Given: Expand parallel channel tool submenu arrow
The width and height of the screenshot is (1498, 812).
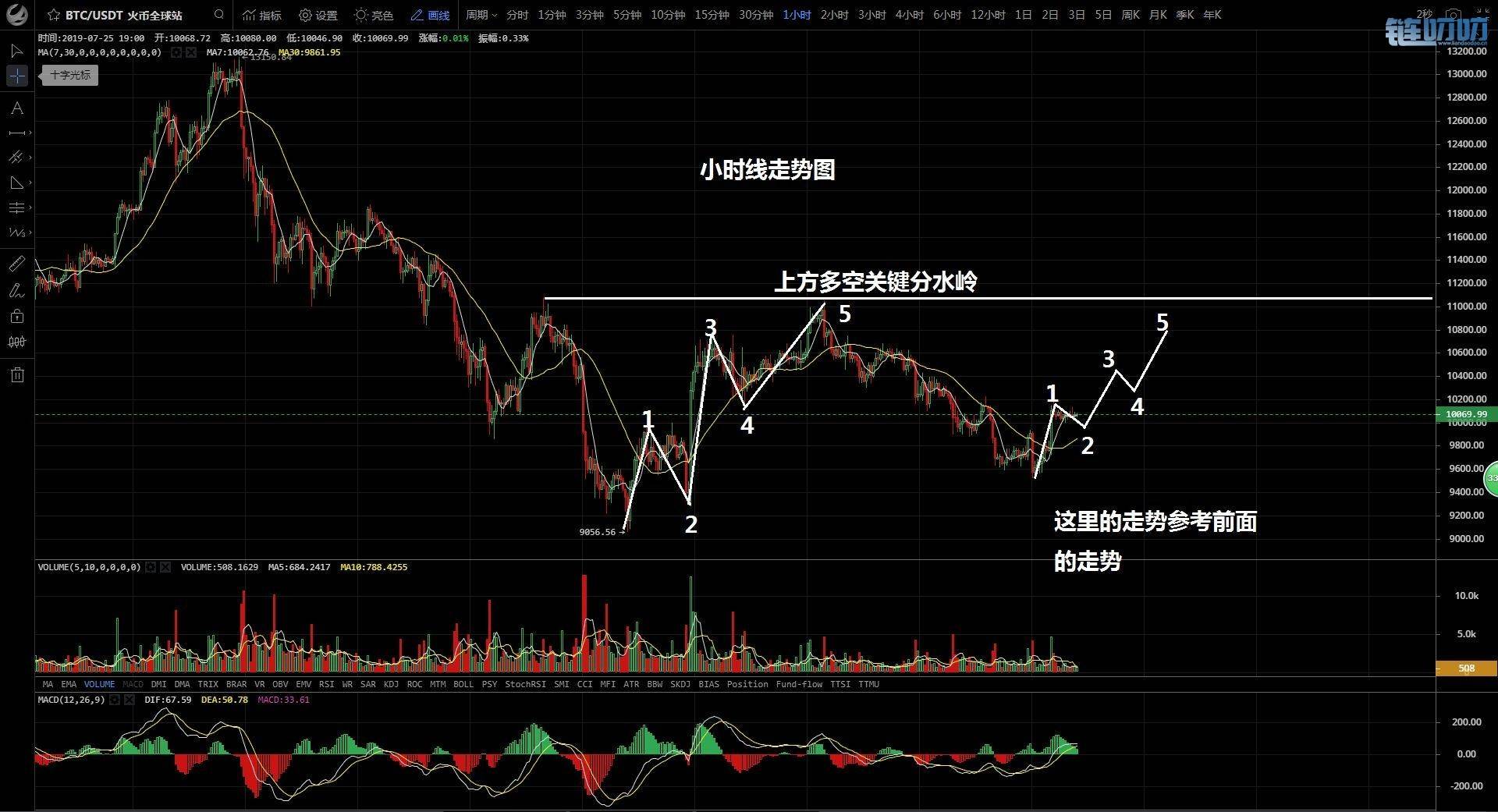Looking at the screenshot, I should [x=30, y=158].
